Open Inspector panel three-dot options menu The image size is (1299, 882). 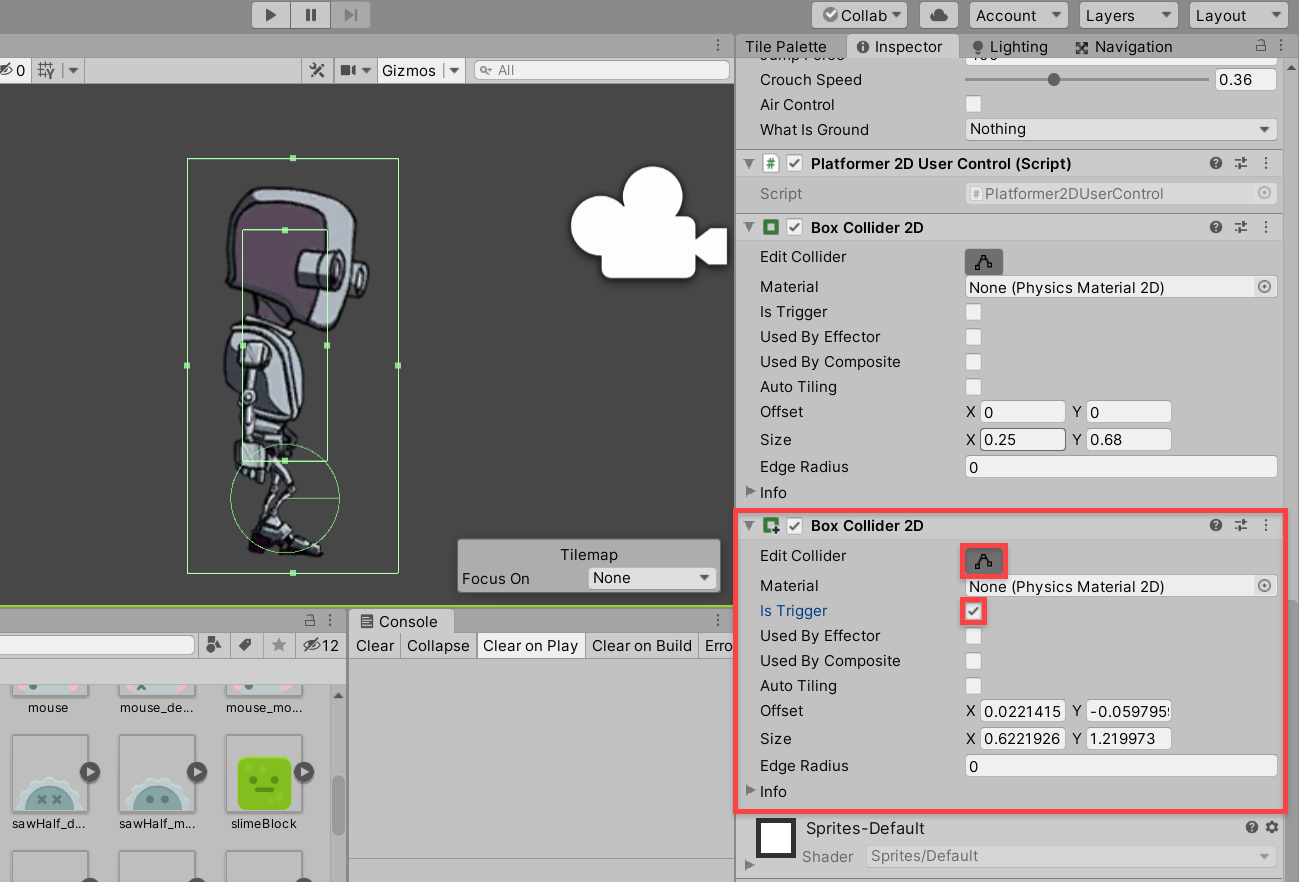1282,46
